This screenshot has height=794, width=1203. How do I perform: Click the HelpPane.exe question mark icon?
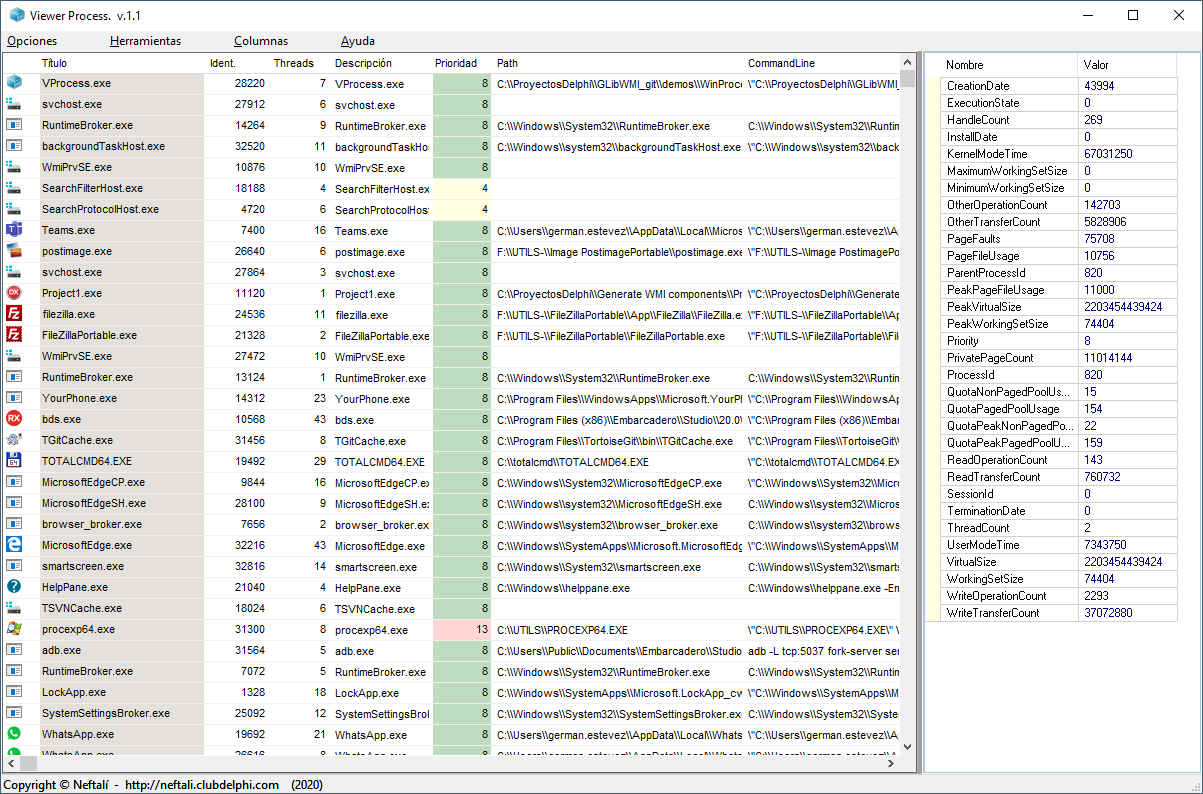[14, 587]
